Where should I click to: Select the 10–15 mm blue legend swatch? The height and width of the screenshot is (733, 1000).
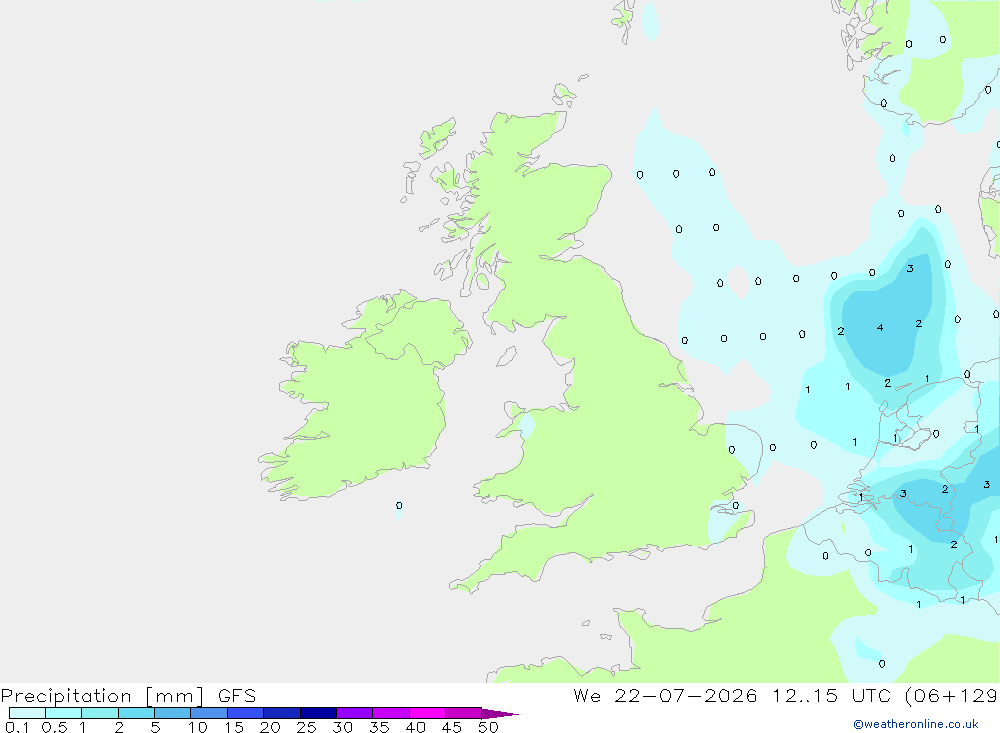(209, 713)
